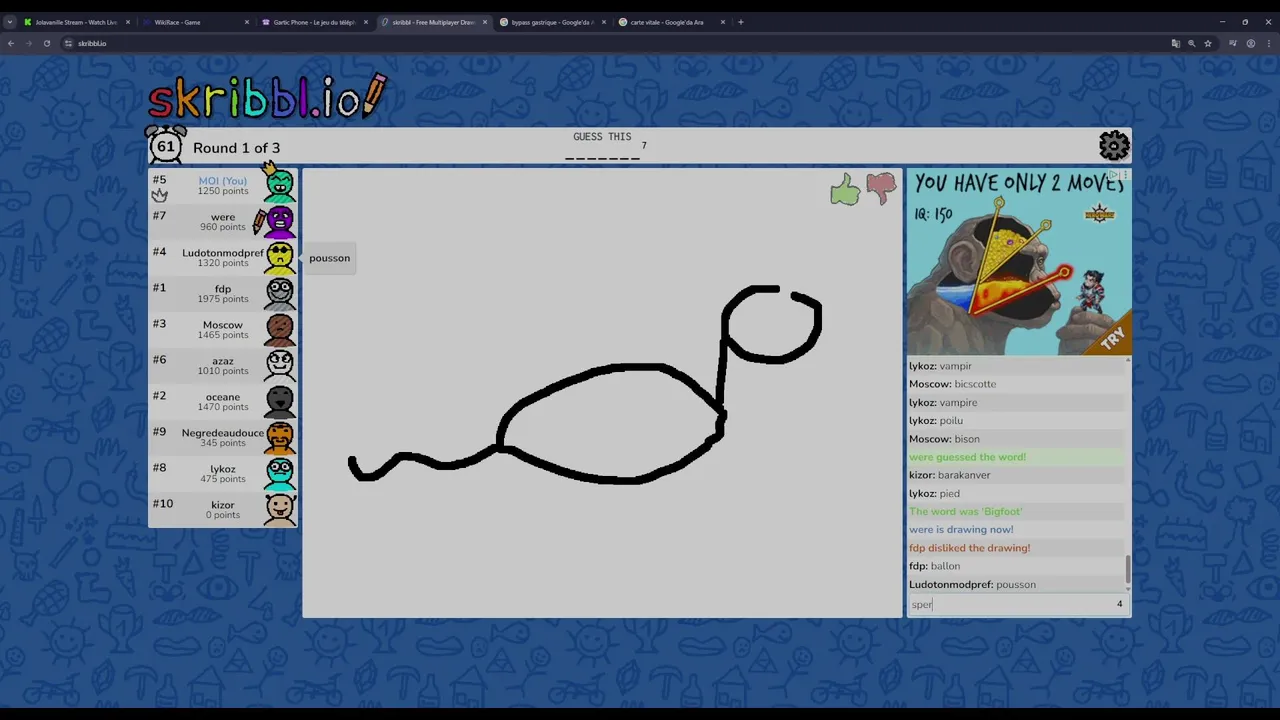Open the game settings gear
Image resolution: width=1280 pixels, height=720 pixels.
(1114, 146)
